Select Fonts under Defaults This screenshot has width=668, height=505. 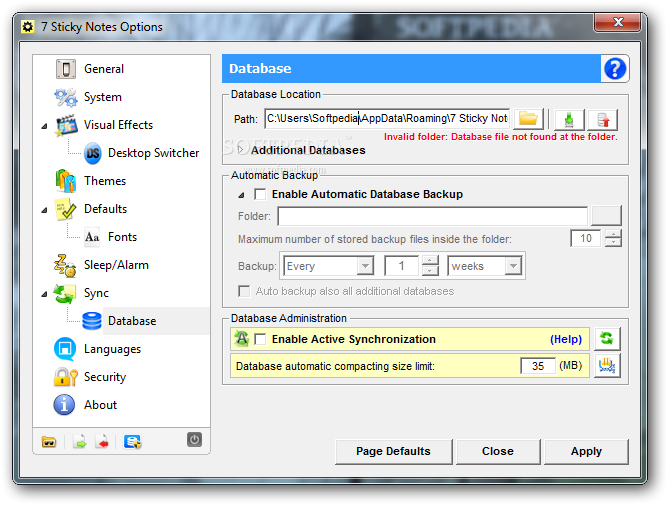tap(122, 237)
